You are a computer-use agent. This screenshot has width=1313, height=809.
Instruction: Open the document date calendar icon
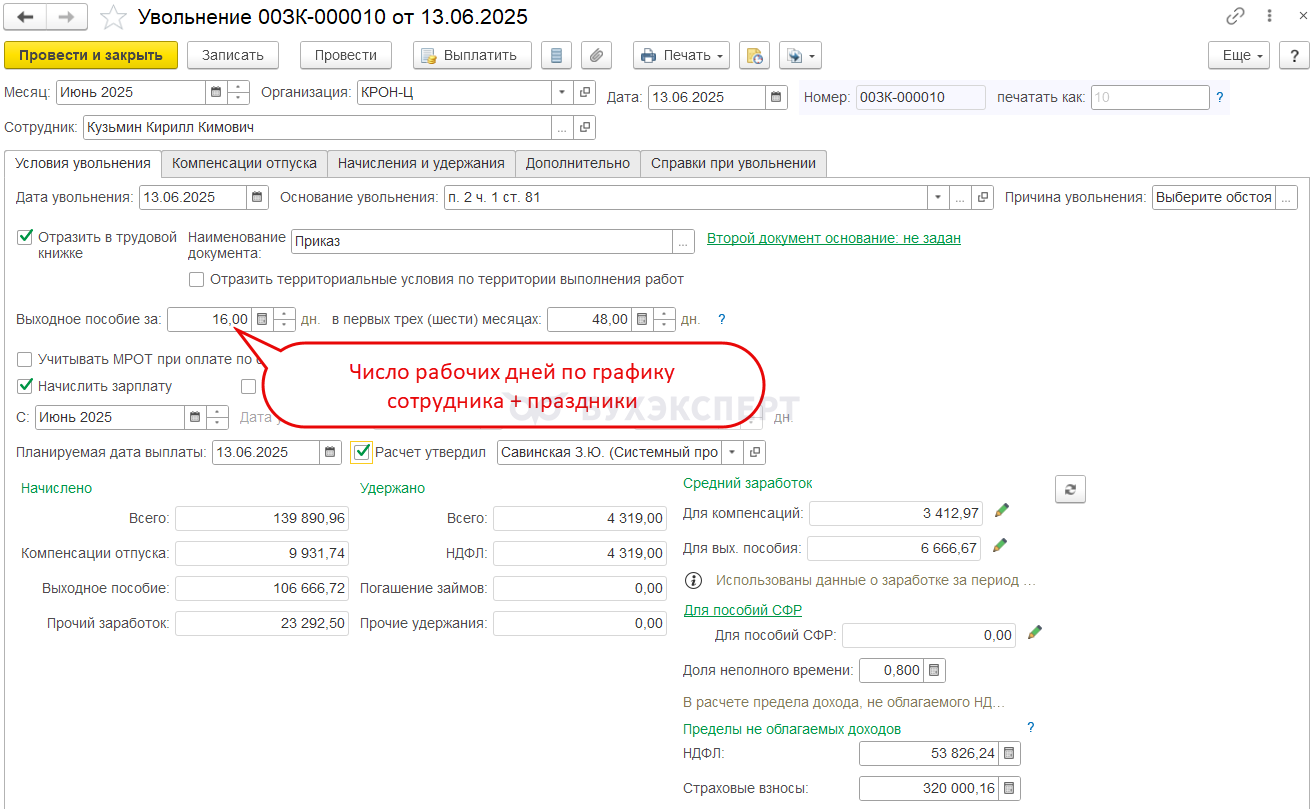[776, 97]
